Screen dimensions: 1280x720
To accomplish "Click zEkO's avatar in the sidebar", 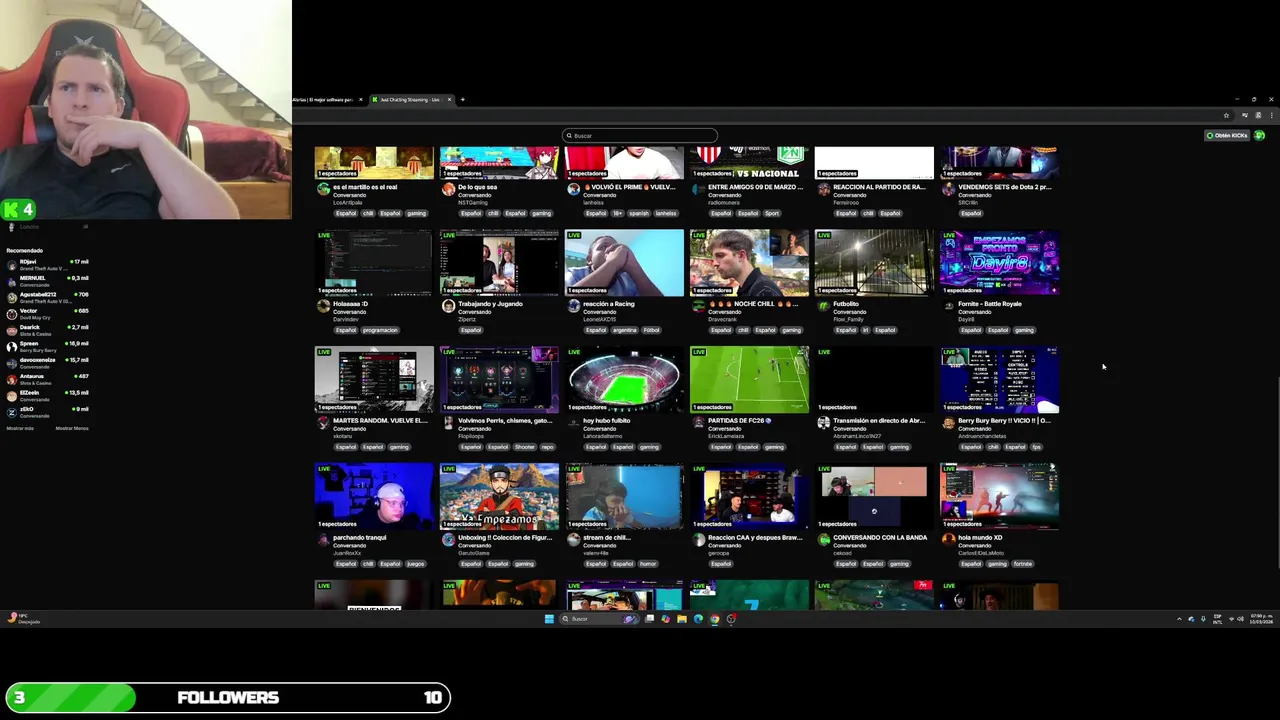I will (12, 411).
